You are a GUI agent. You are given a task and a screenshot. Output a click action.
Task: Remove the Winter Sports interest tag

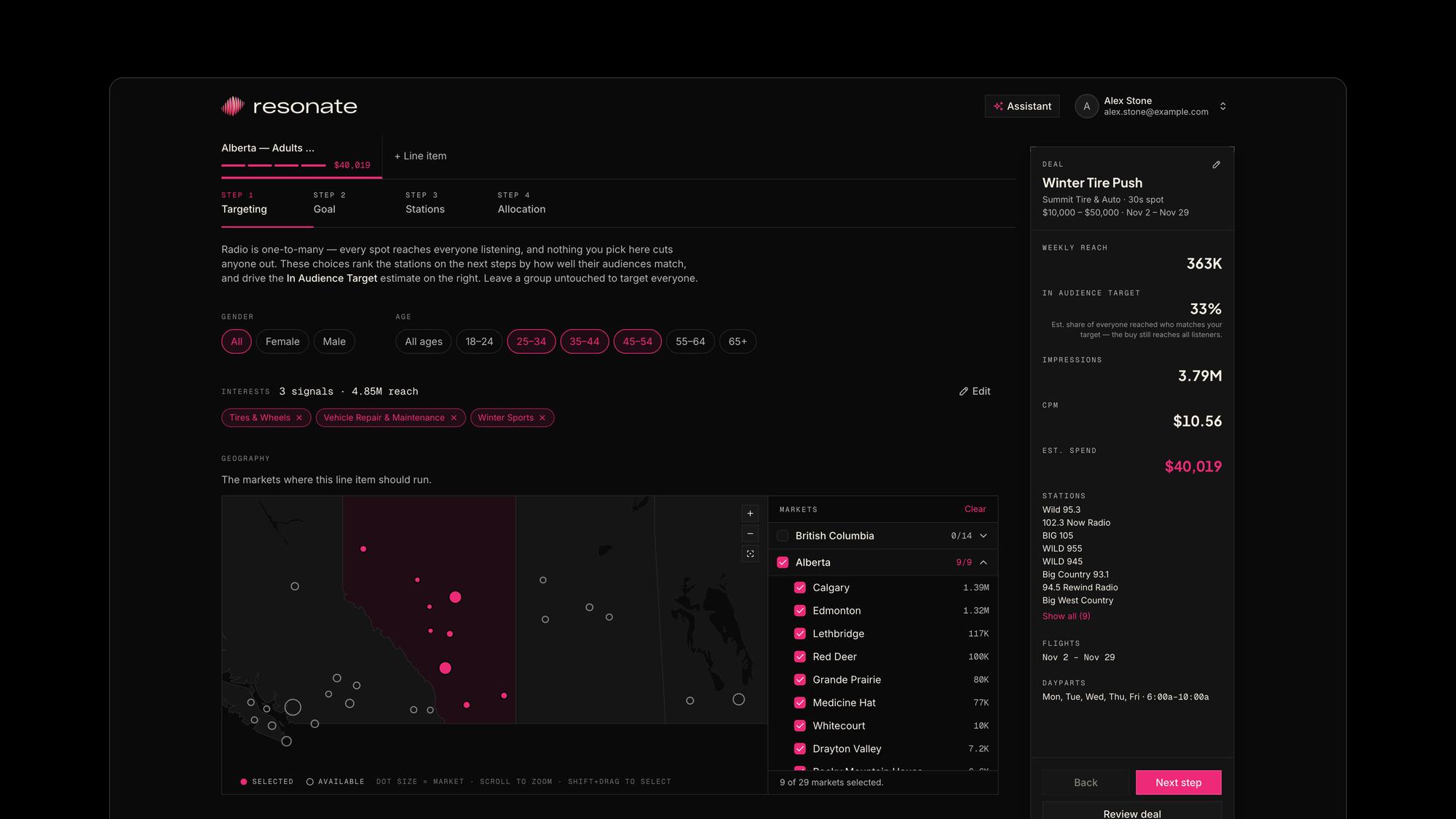point(542,418)
